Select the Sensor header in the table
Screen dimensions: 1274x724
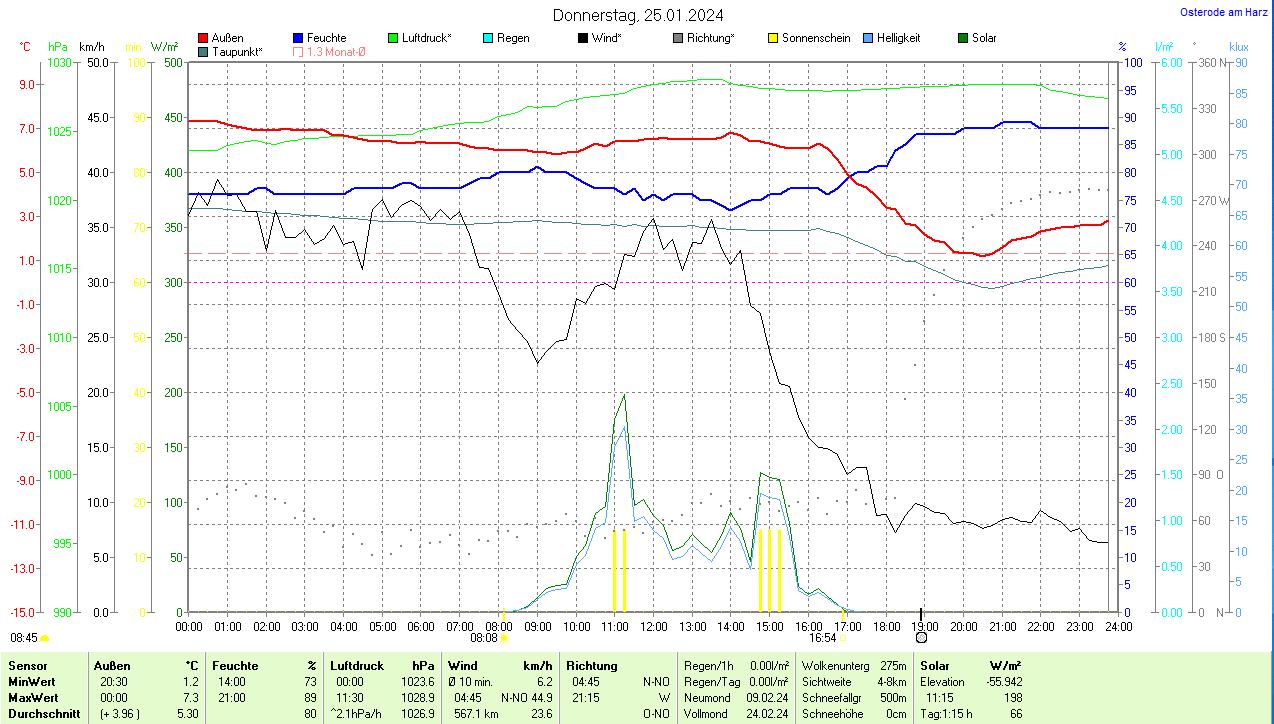(x=29, y=665)
